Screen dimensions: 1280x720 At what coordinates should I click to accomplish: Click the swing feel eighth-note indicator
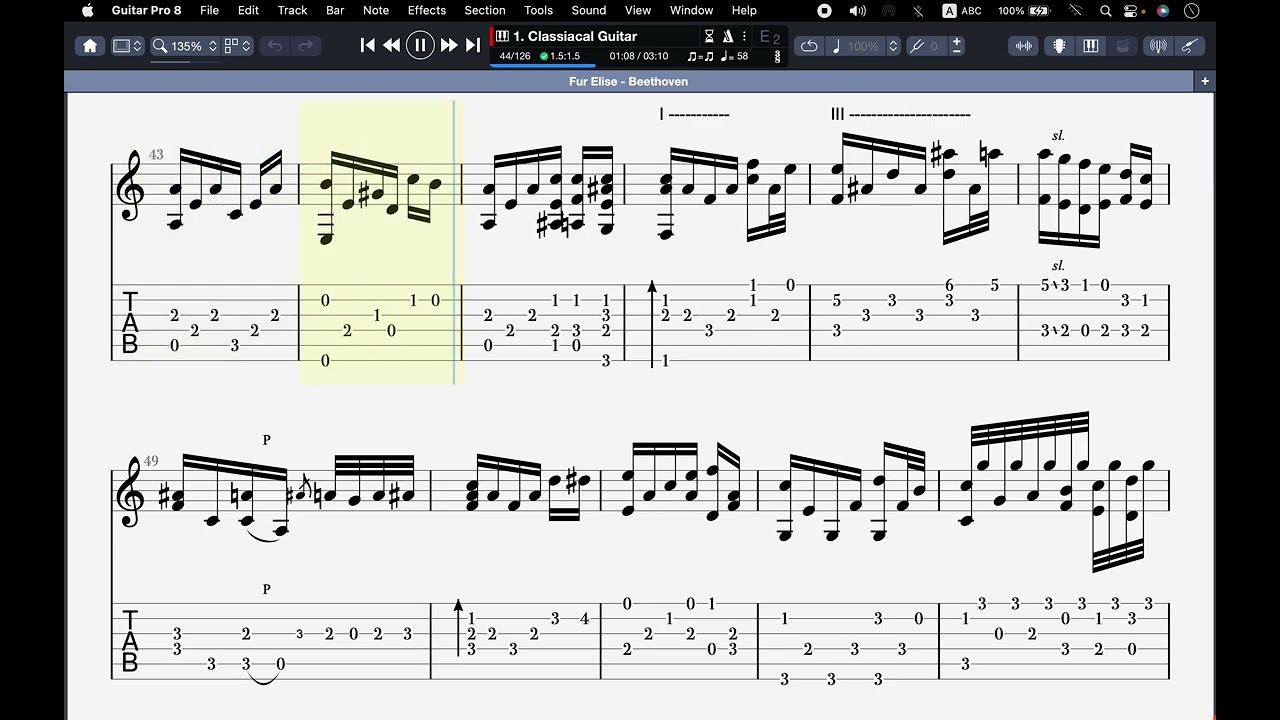click(x=701, y=57)
